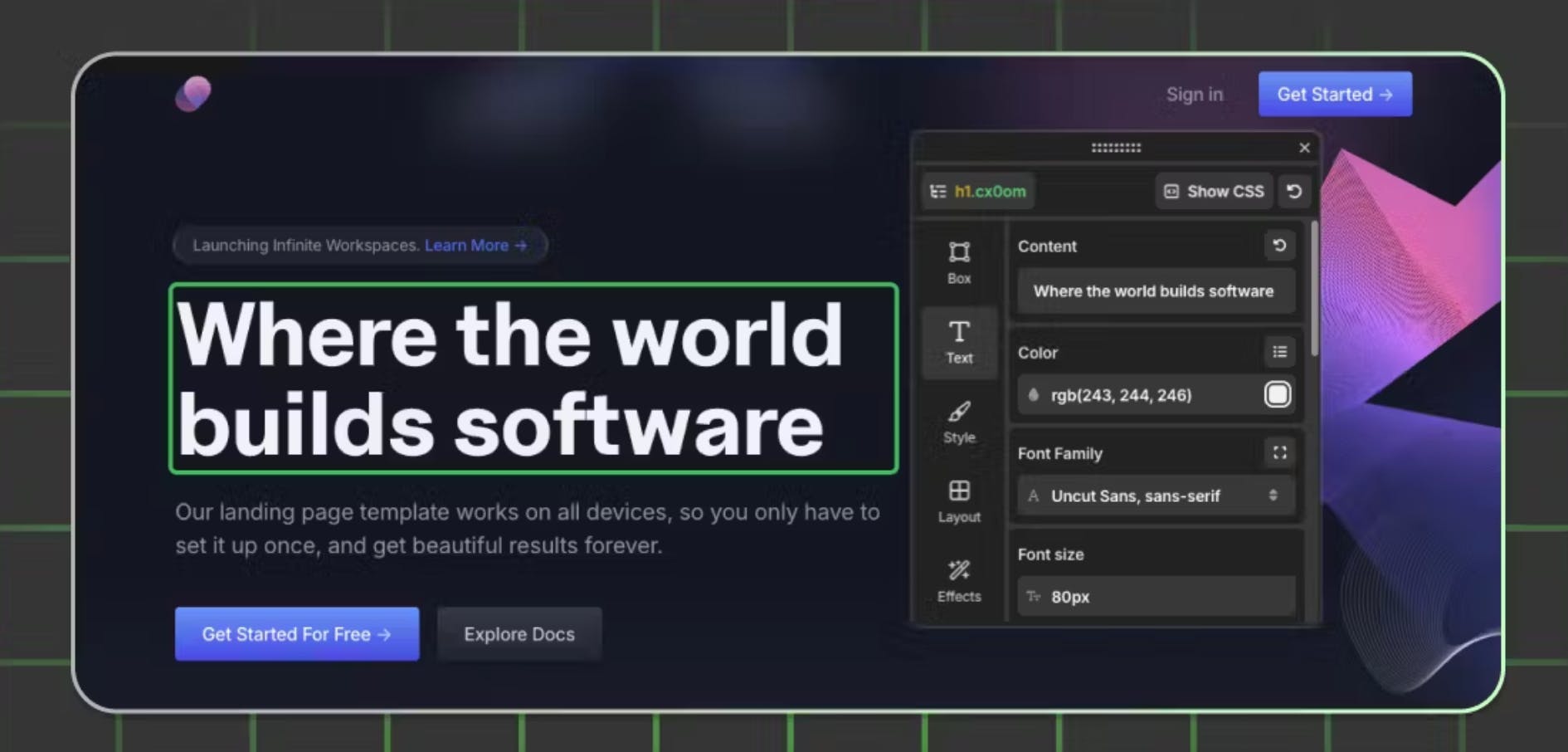Open the Uncut Sans font family dropdown
The width and height of the screenshot is (1568, 752).
click(x=1156, y=496)
